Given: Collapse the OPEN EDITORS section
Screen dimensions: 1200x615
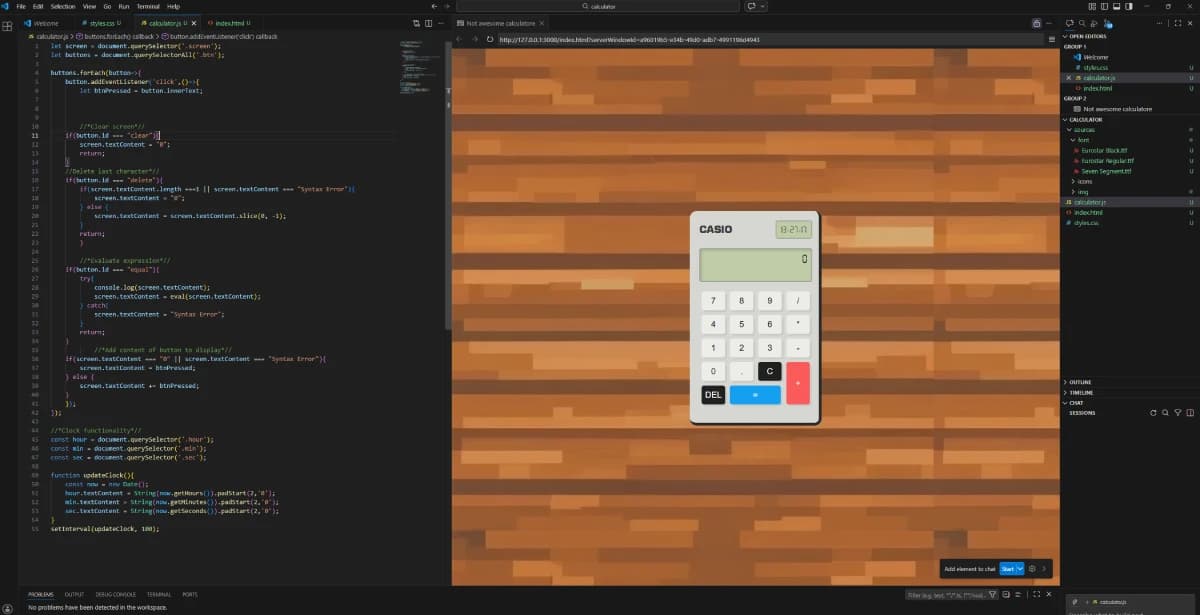Looking at the screenshot, I should 1130,36.
